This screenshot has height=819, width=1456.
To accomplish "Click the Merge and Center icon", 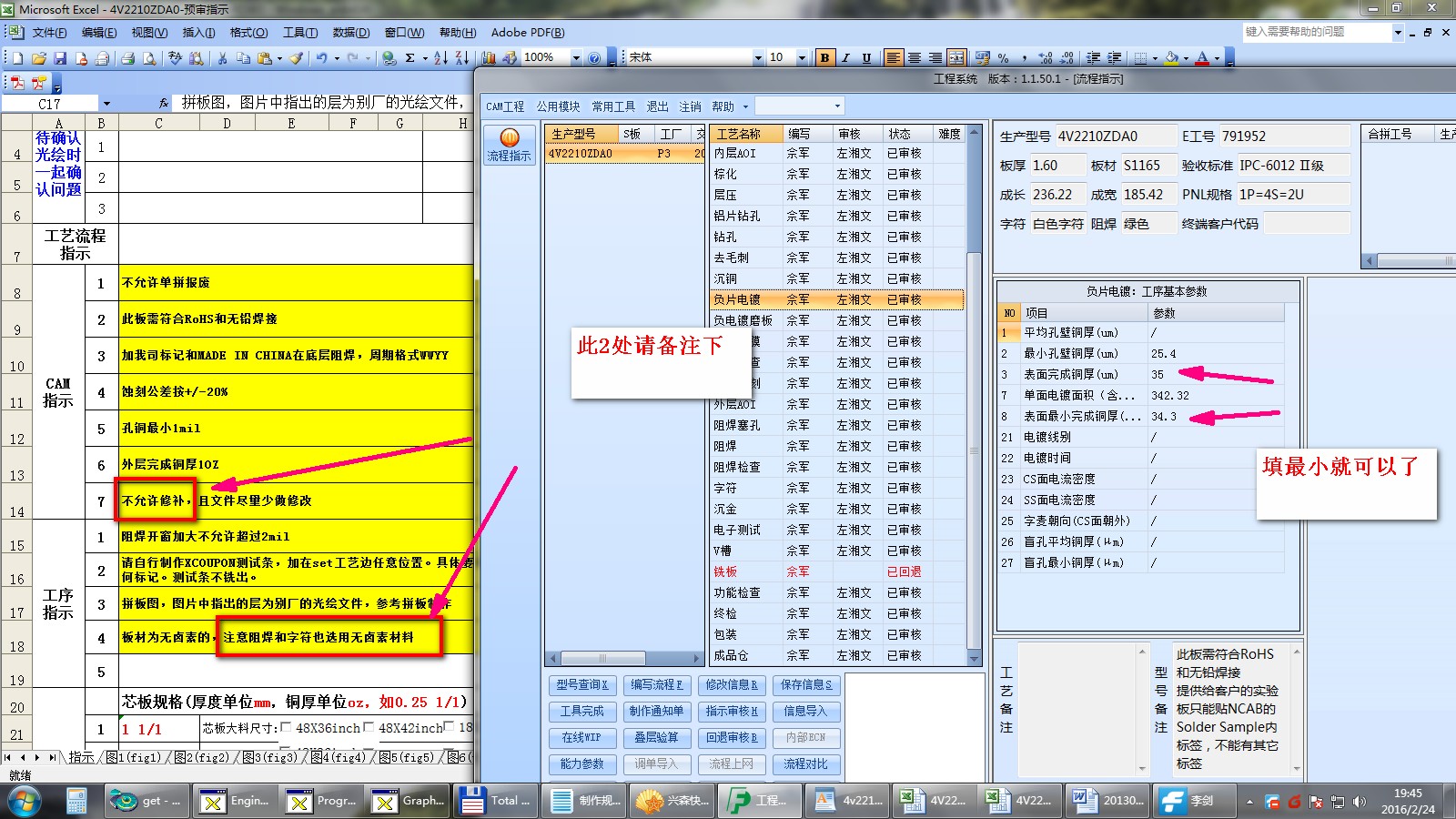I will pos(956,57).
